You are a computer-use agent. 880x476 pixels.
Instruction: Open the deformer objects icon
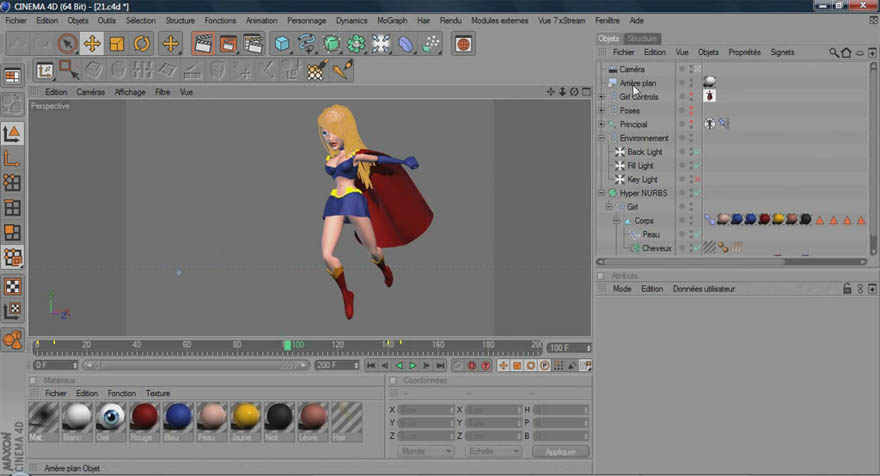click(405, 44)
